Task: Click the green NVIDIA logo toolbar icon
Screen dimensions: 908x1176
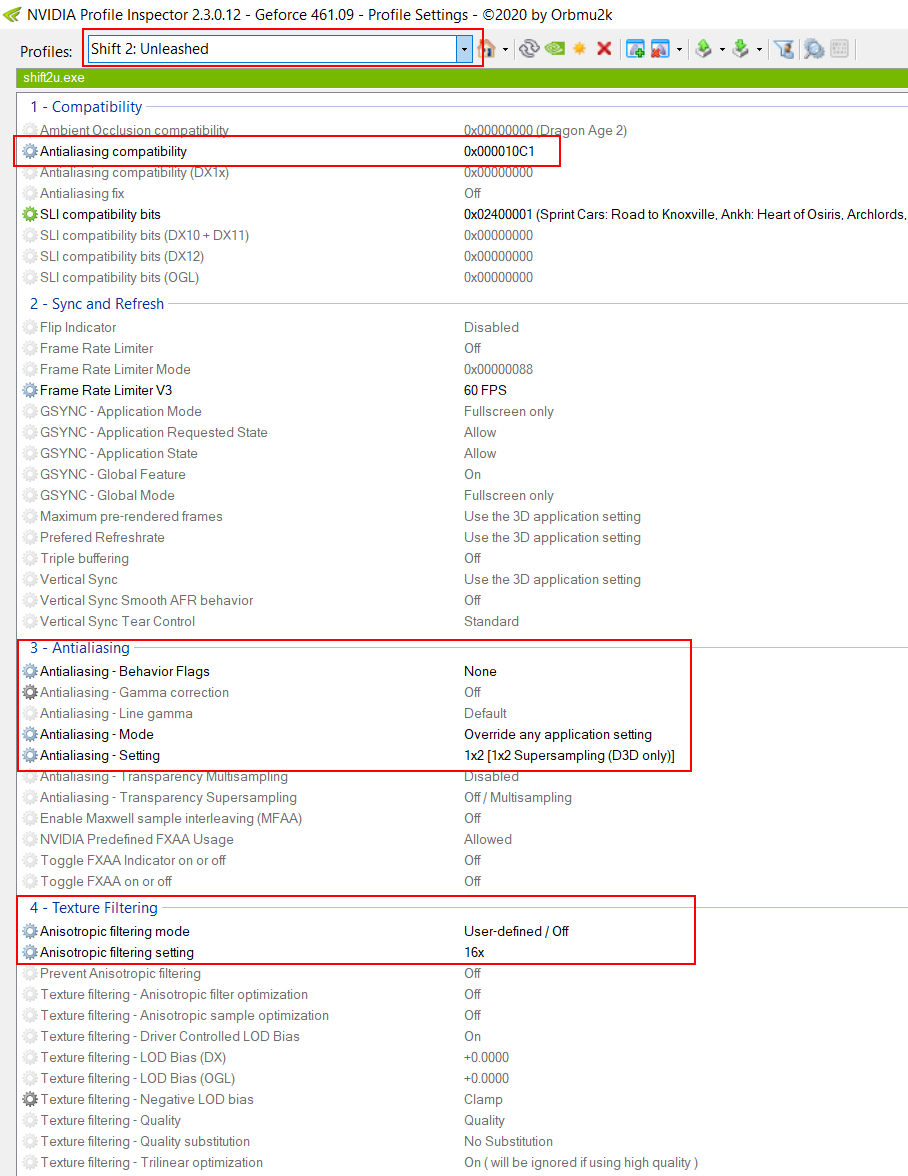Action: click(554, 49)
